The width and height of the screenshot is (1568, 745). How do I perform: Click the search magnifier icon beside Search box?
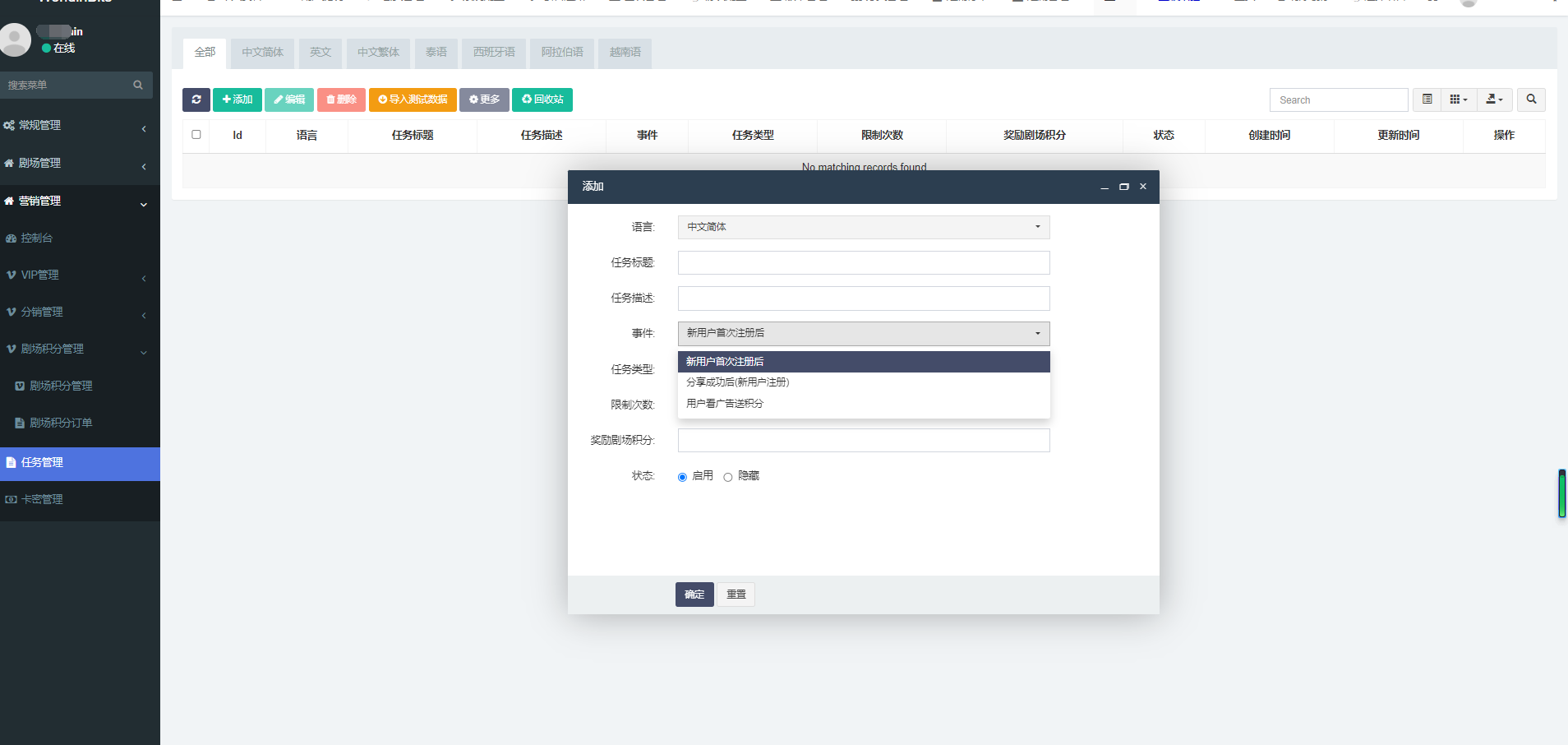point(1531,99)
